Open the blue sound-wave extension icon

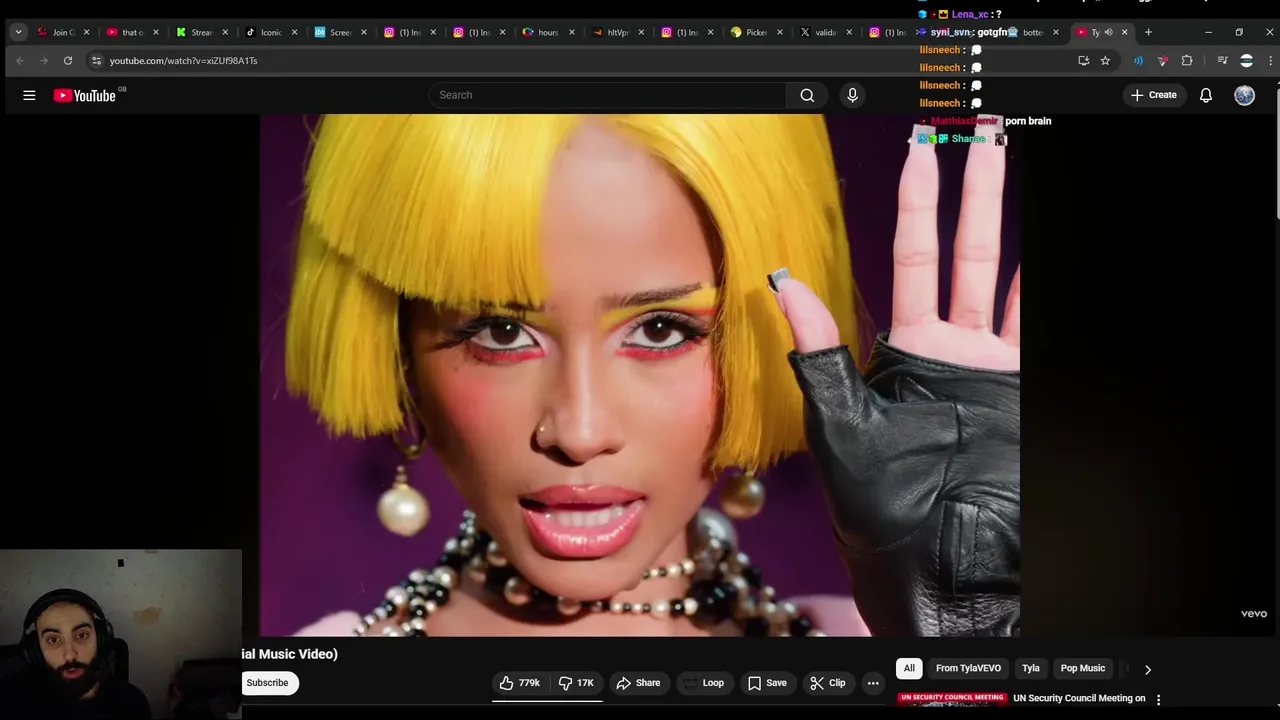[1138, 61]
